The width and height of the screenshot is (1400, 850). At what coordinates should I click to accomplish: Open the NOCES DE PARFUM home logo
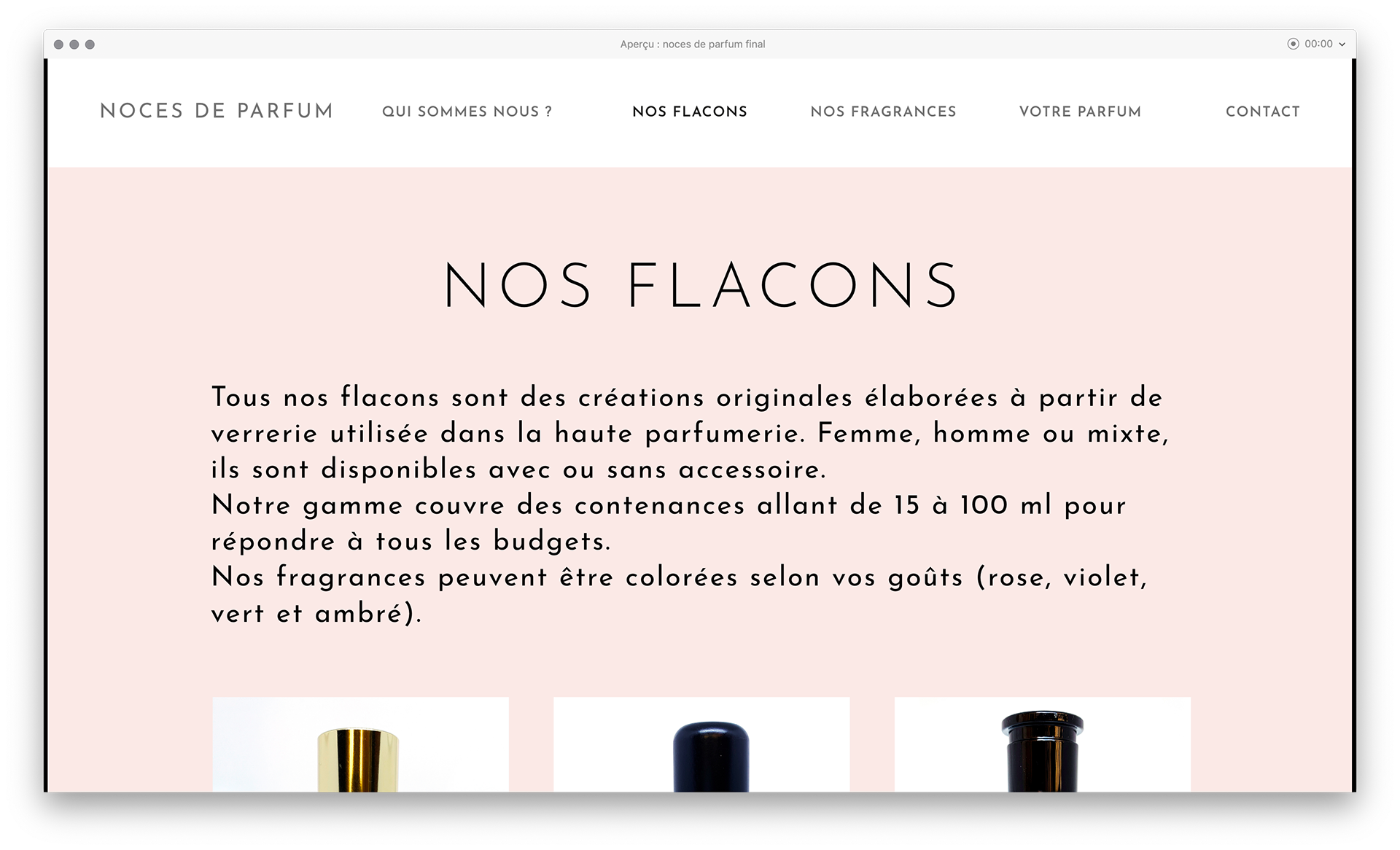(x=217, y=111)
